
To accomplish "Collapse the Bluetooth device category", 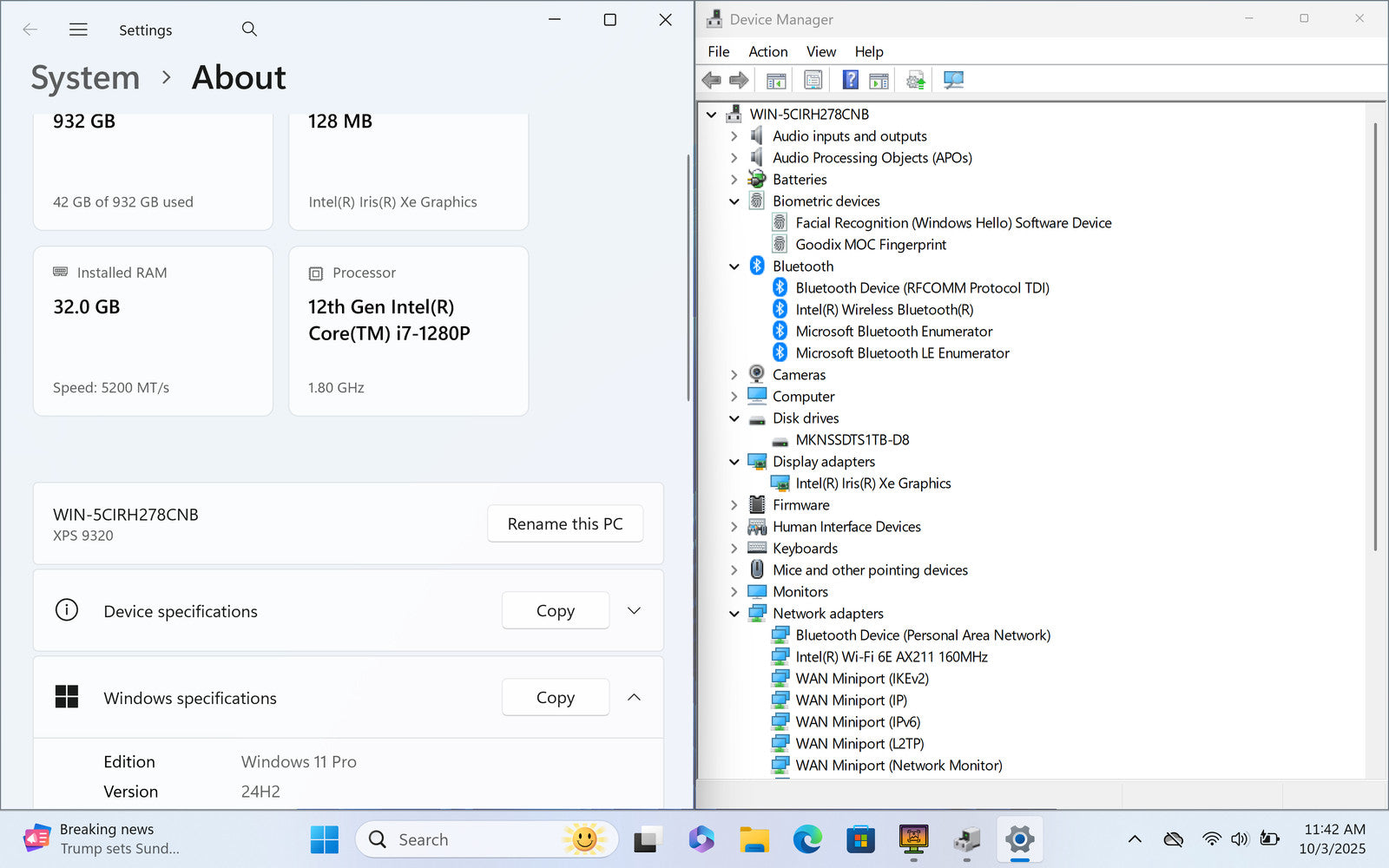I will pos(734,266).
